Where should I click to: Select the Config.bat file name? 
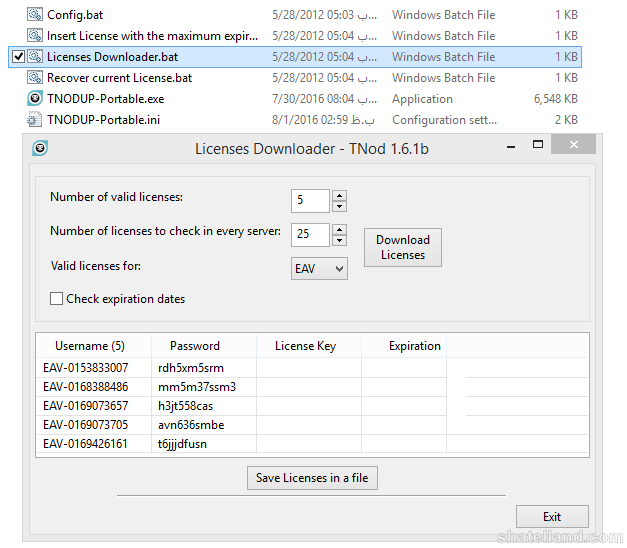point(75,15)
